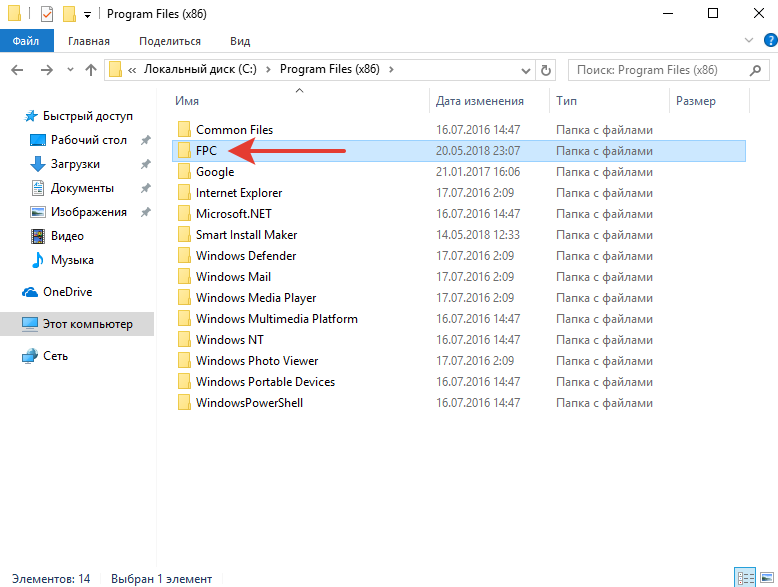The image size is (778, 587).
Task: Open Help with the question mark icon
Action: (x=771, y=40)
